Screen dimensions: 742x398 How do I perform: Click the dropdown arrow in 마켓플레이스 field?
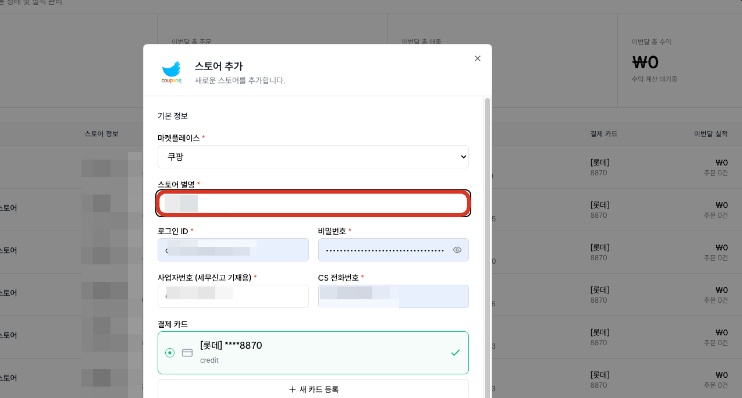point(463,157)
